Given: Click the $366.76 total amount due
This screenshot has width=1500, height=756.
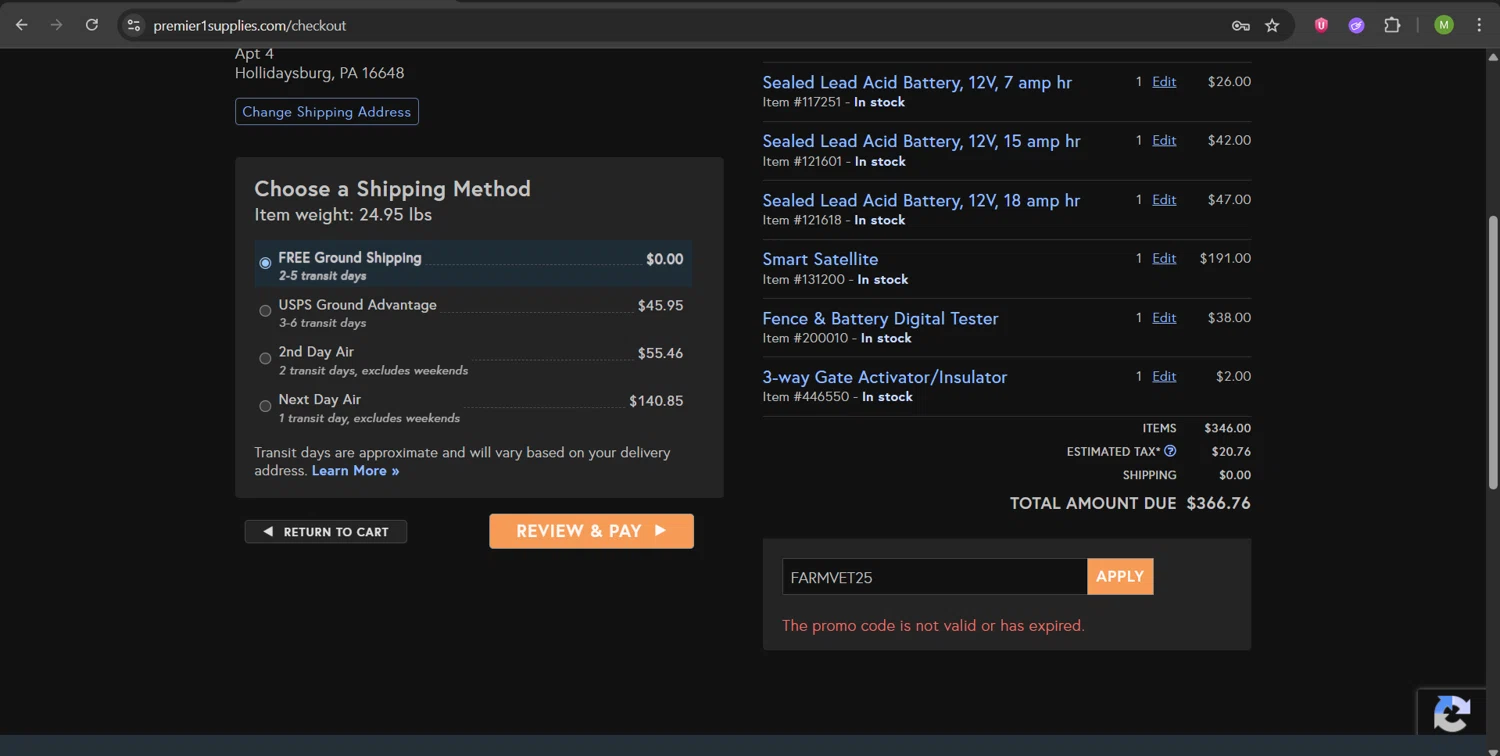Looking at the screenshot, I should pyautogui.click(x=1218, y=503).
